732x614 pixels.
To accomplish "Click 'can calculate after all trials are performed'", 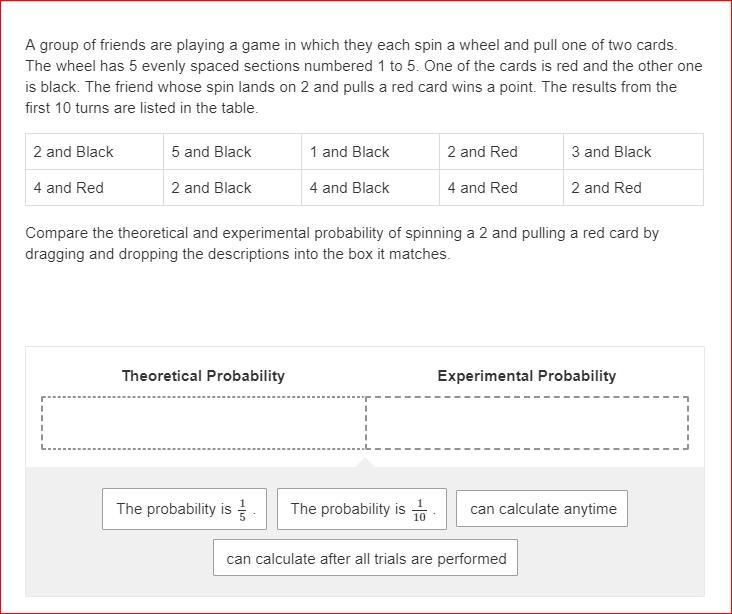I will pyautogui.click(x=366, y=558).
